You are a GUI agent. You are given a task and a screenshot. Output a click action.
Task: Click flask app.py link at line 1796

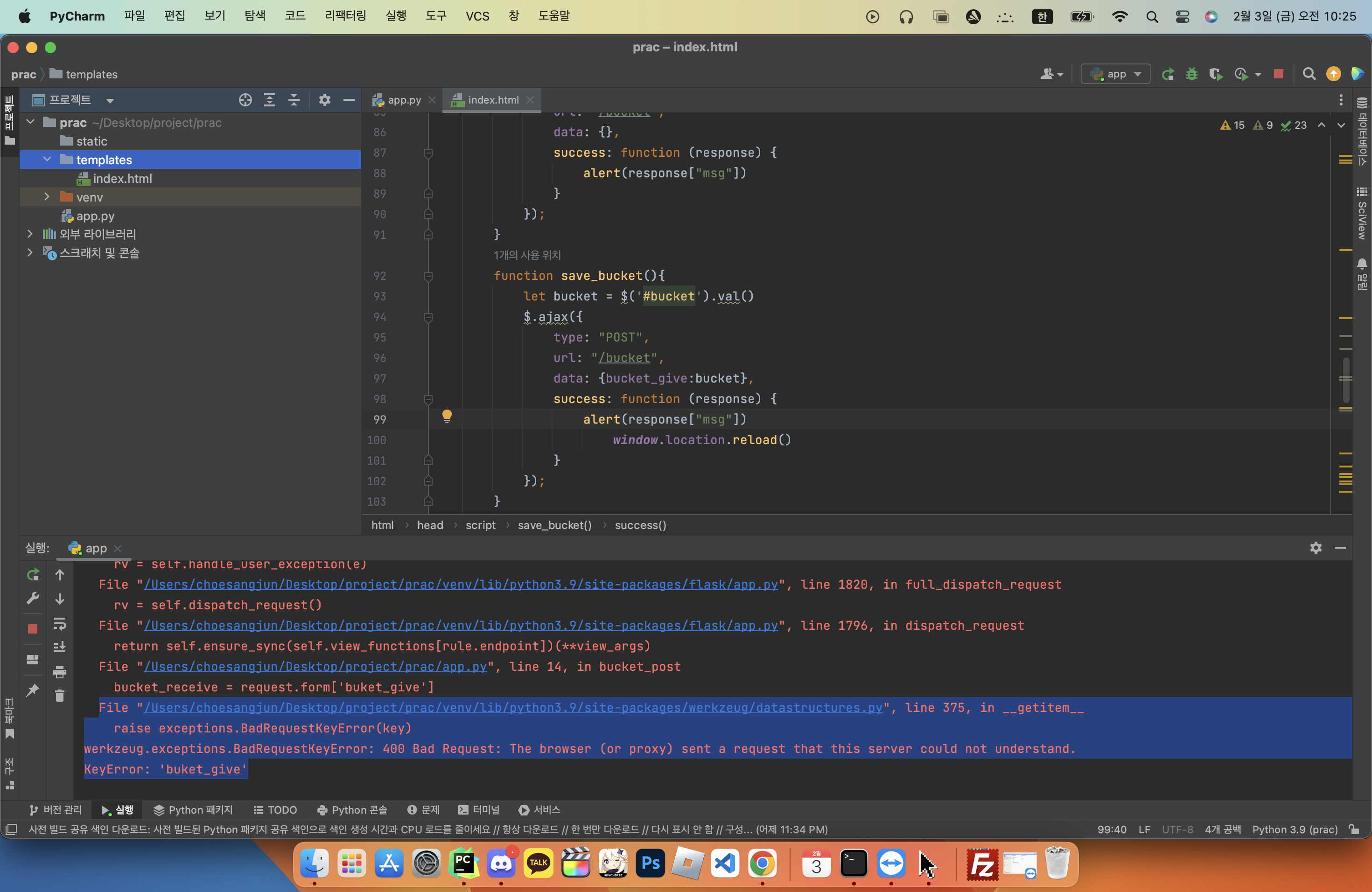click(x=461, y=626)
